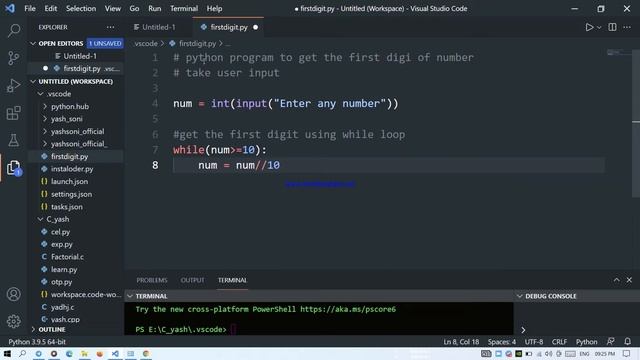
Task: Select the Terminal panel tab
Action: 232,280
